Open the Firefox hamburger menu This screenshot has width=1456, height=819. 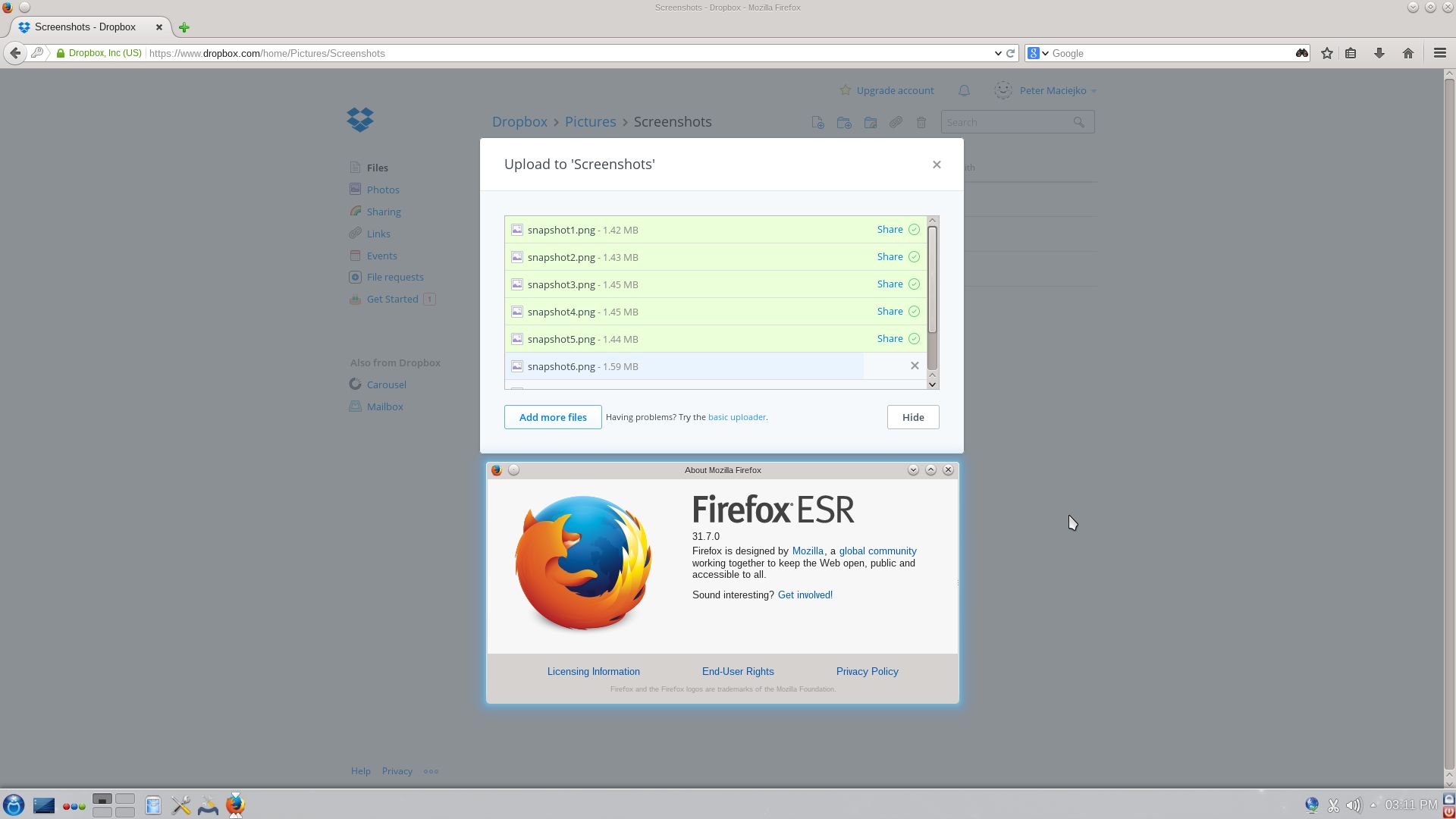(1439, 53)
